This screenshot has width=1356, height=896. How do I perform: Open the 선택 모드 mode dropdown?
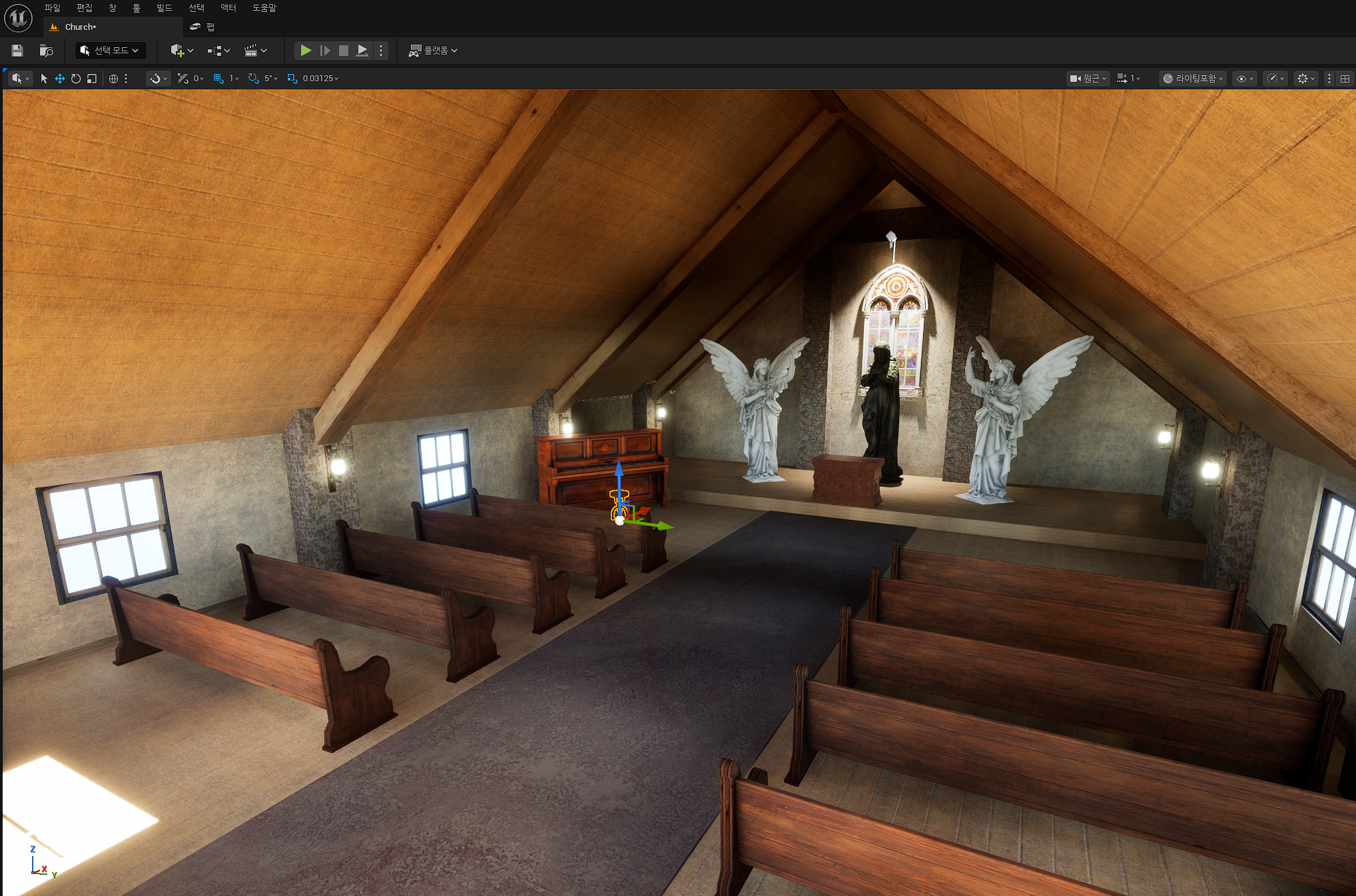point(110,51)
